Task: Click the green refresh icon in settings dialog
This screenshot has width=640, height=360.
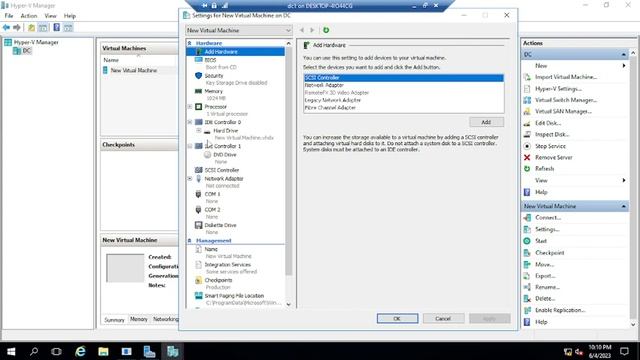Action: (x=326, y=30)
